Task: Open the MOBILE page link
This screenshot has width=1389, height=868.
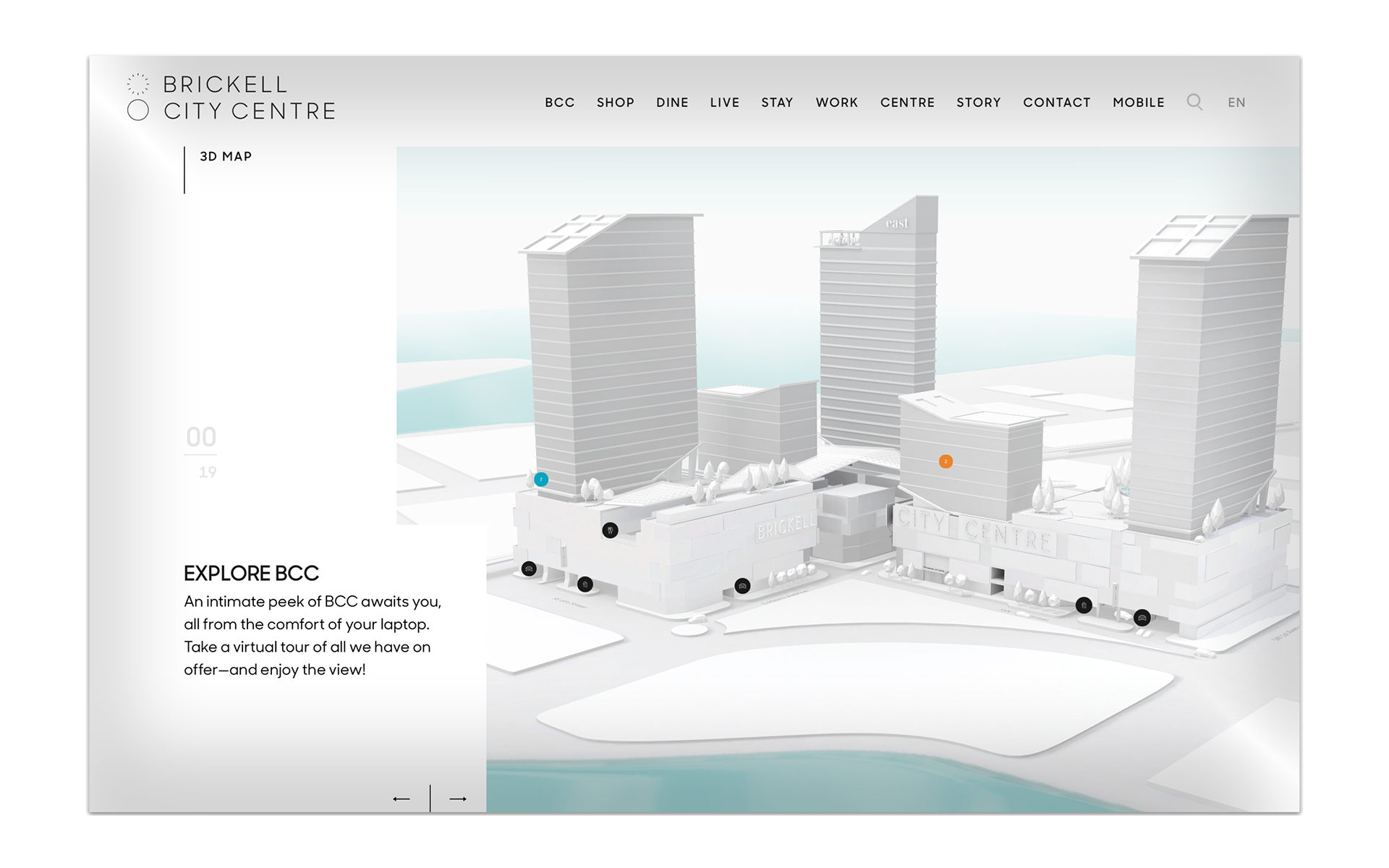Action: (1139, 103)
